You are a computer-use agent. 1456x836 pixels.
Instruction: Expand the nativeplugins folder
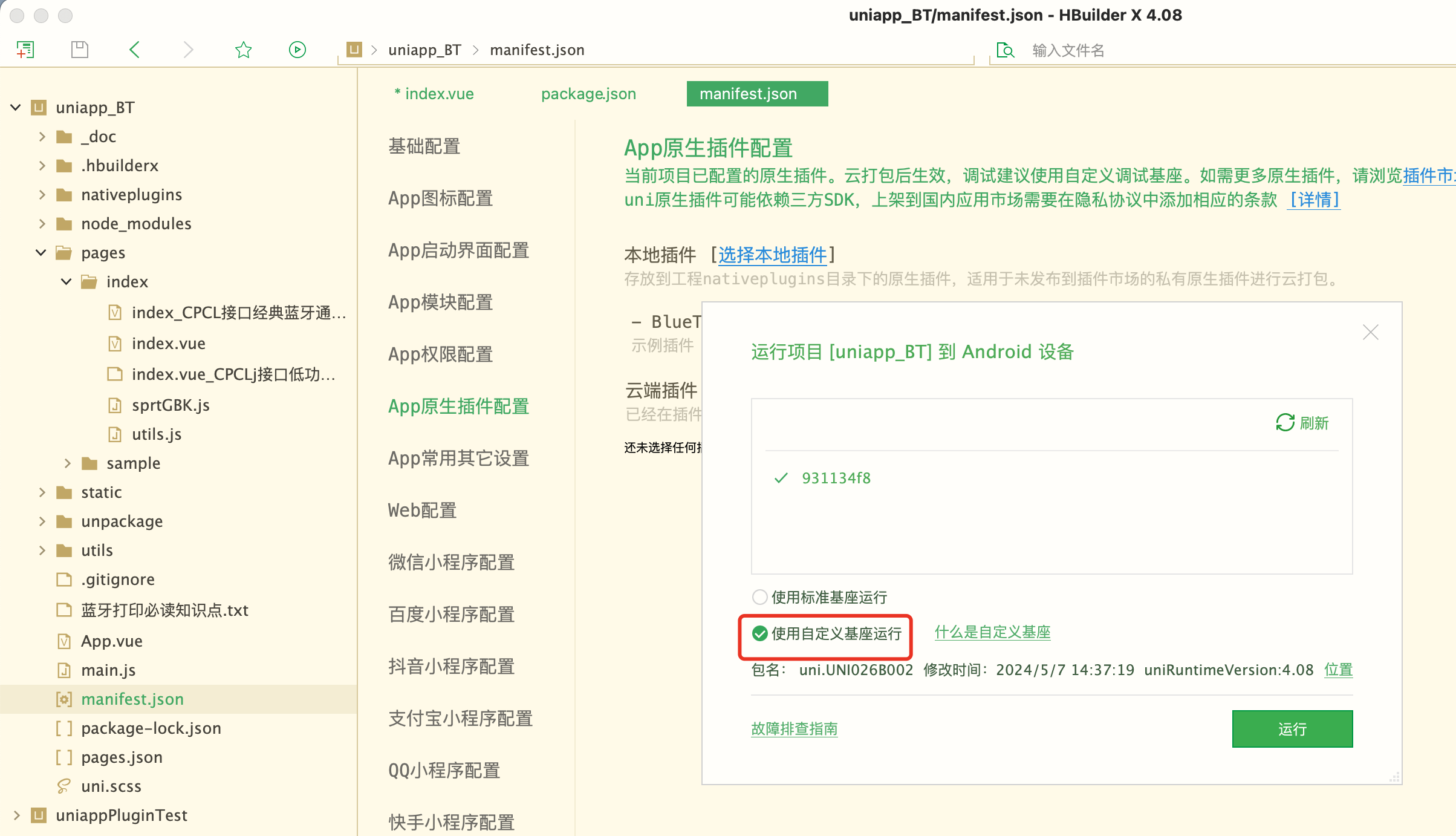click(x=42, y=195)
